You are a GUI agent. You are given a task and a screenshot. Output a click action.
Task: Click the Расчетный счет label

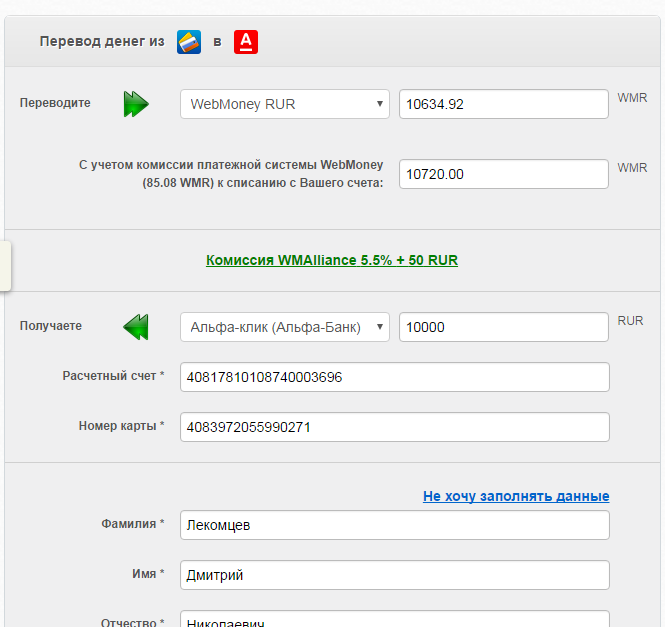pos(114,376)
